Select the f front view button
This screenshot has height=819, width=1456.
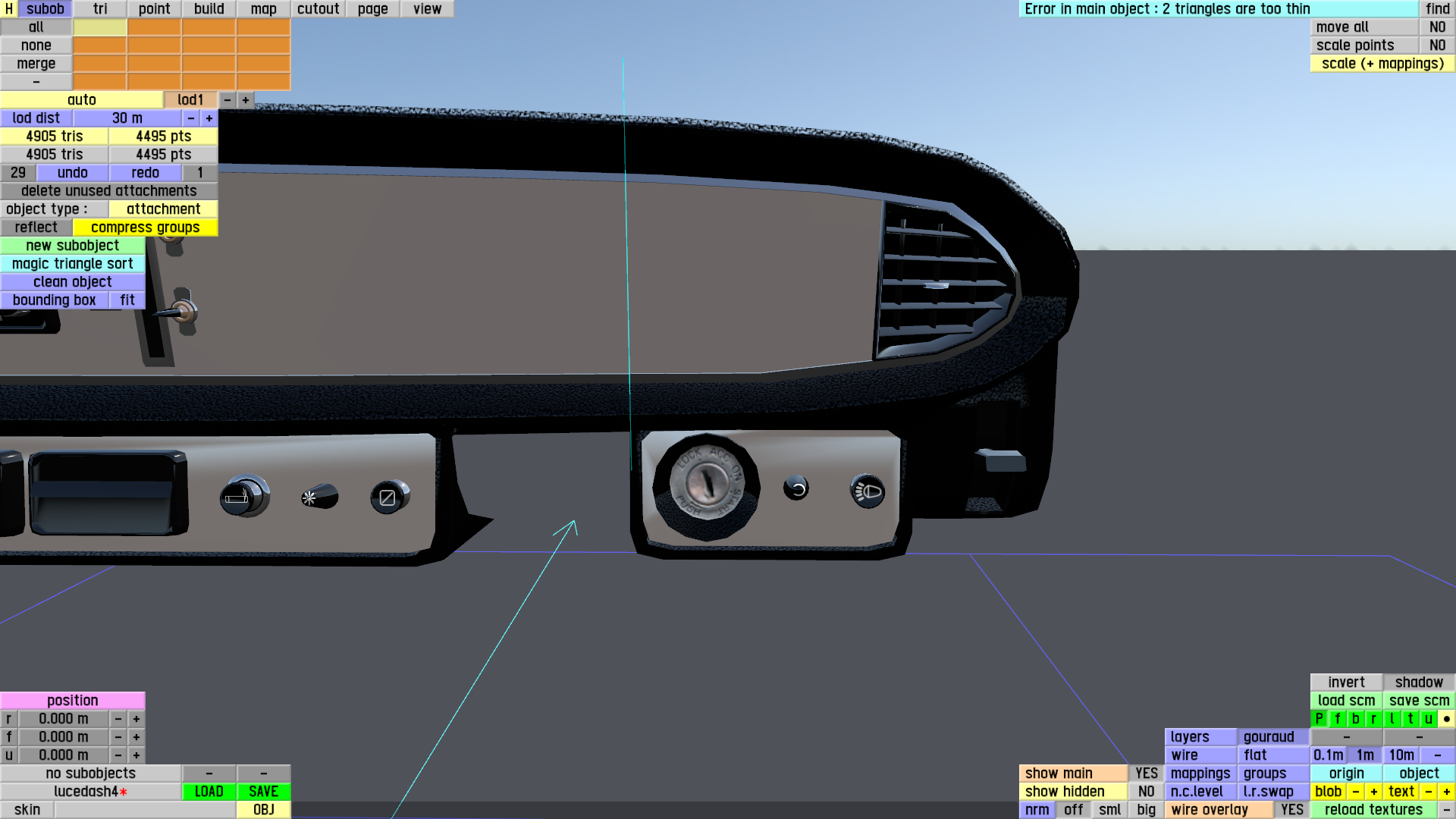pos(1337,719)
